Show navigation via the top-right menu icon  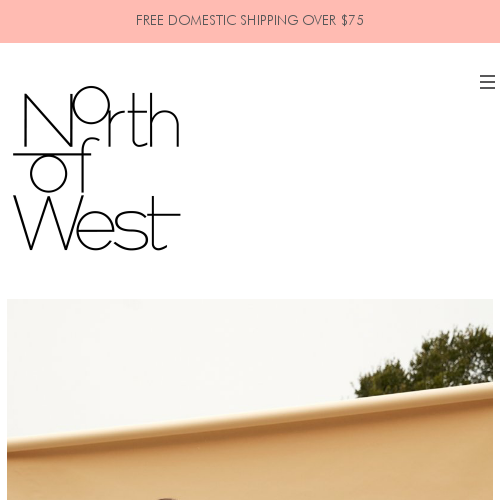(487, 82)
